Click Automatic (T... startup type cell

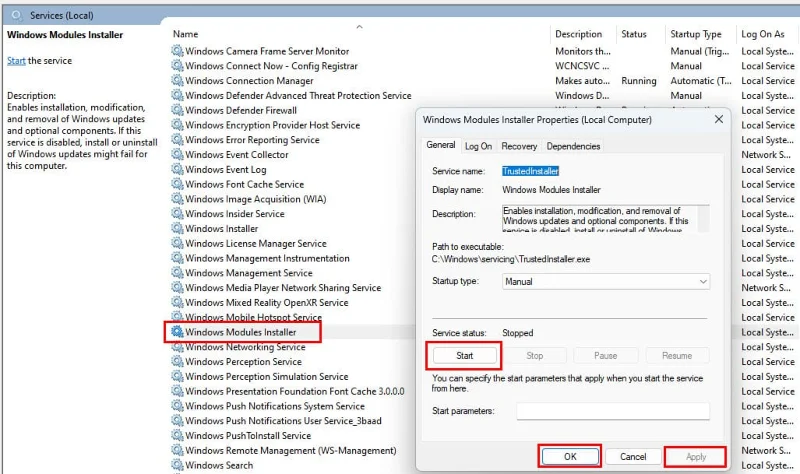coord(701,81)
